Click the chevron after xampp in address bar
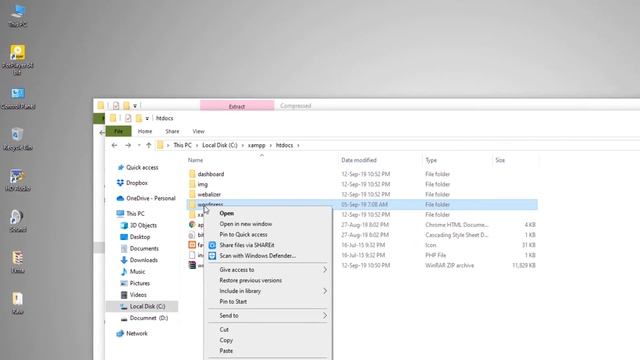Screen dimensions: 640x360 coord(270,145)
